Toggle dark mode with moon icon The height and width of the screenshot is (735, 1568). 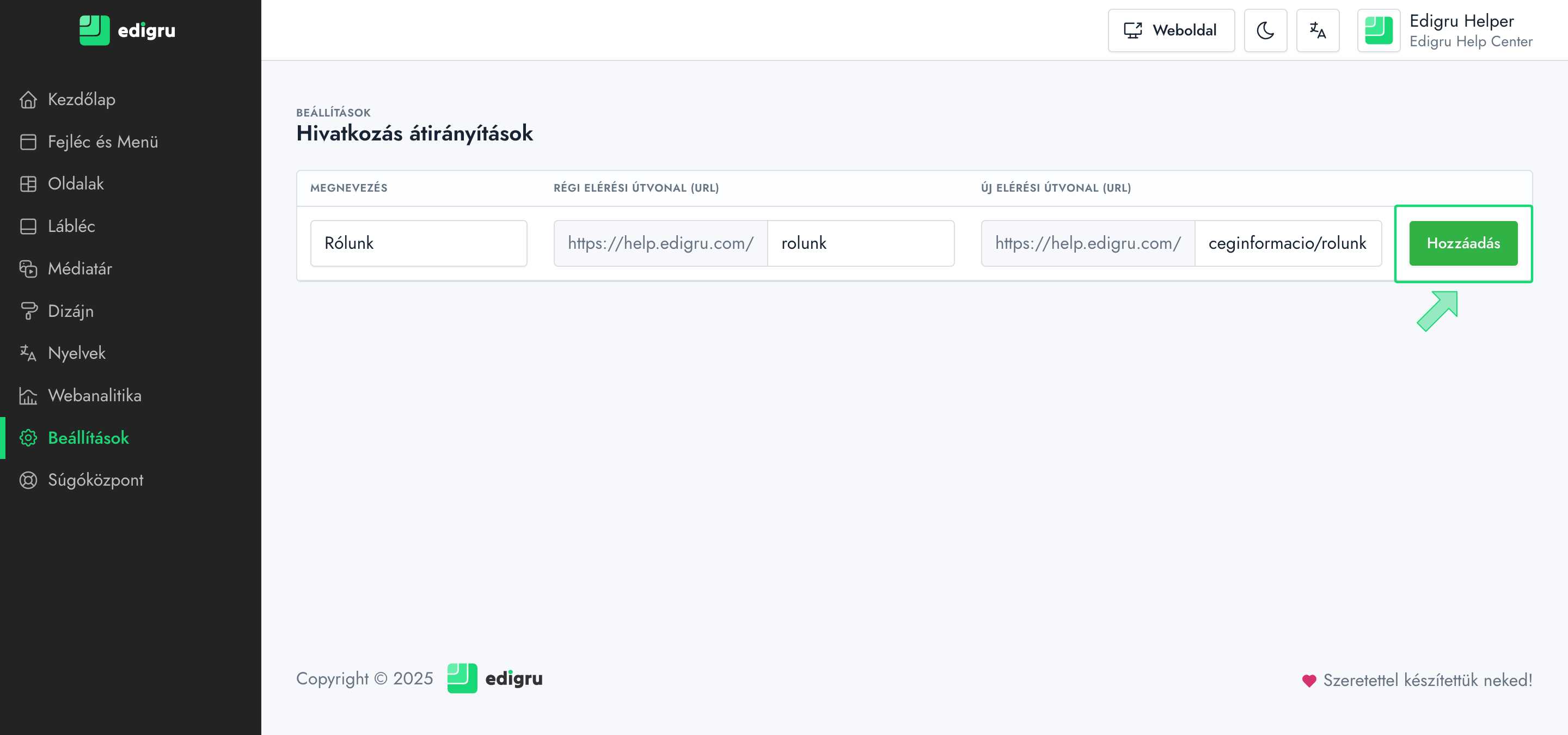click(x=1265, y=30)
